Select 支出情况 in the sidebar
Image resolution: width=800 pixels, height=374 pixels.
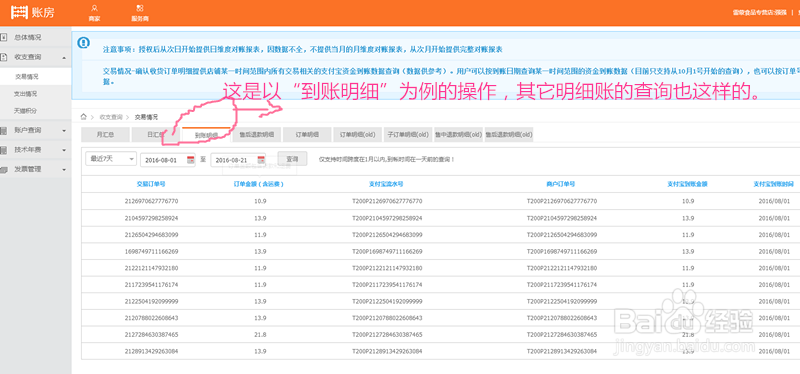[x=26, y=94]
